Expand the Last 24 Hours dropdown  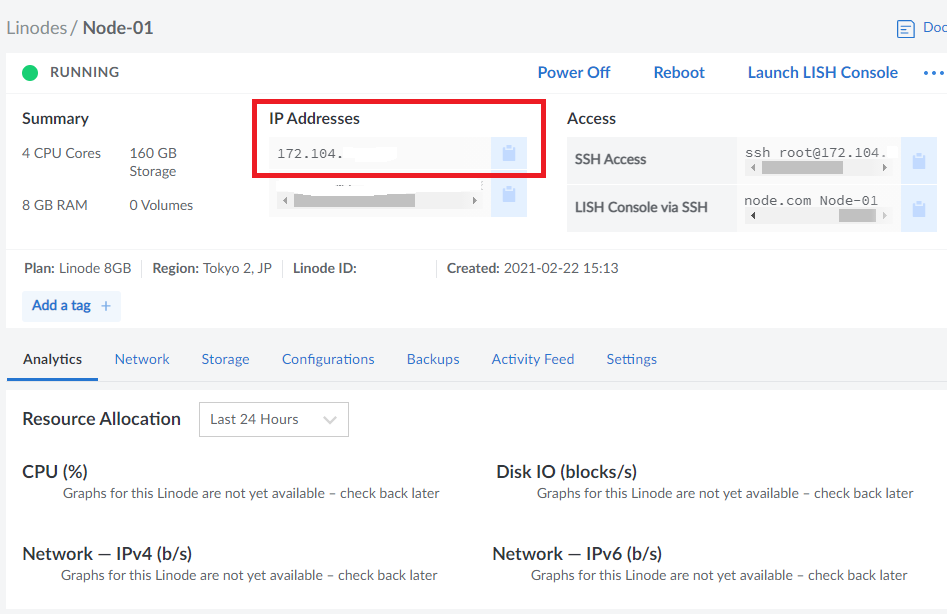pos(274,420)
